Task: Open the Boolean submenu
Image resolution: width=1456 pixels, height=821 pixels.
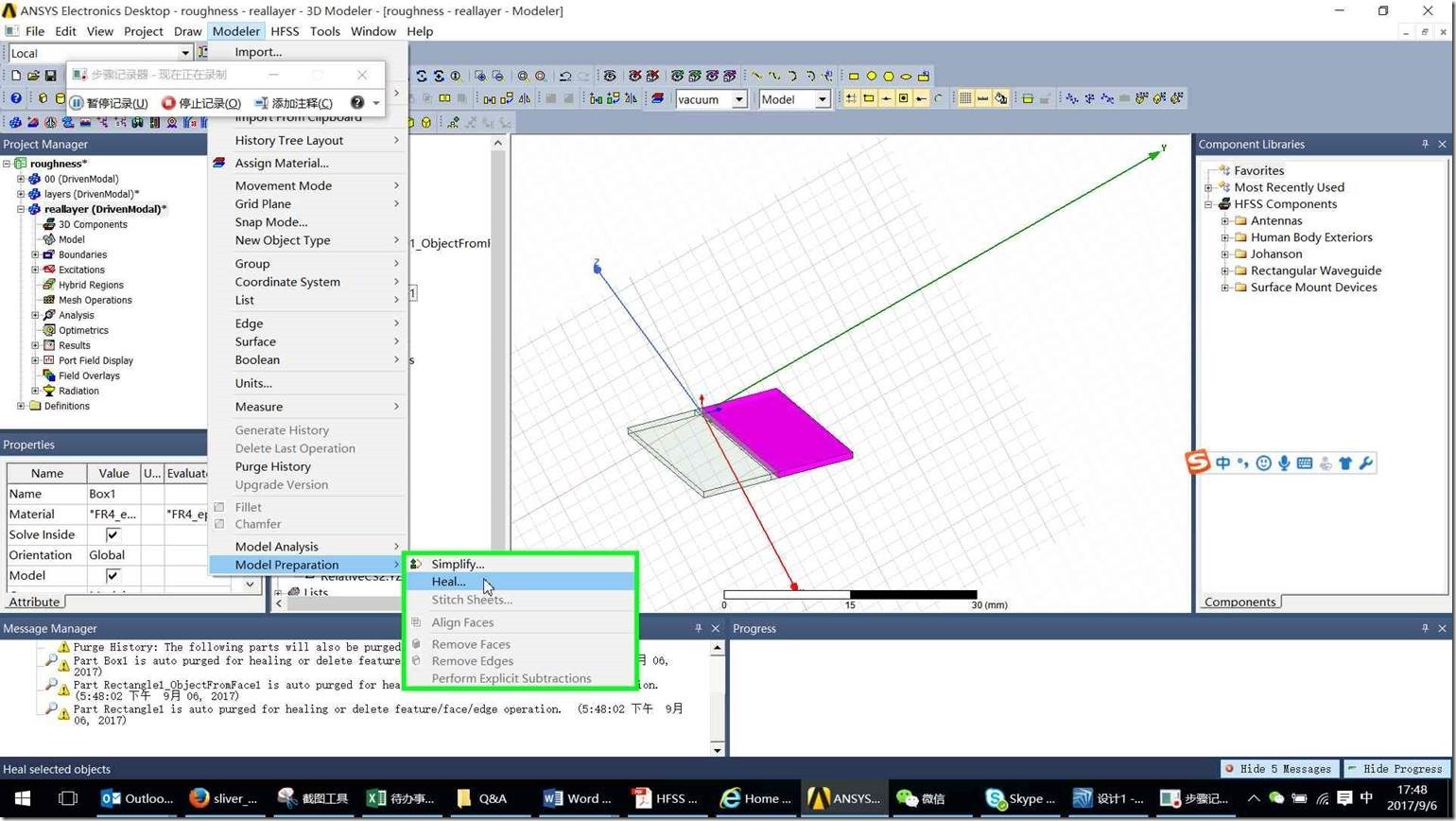Action: point(308,359)
